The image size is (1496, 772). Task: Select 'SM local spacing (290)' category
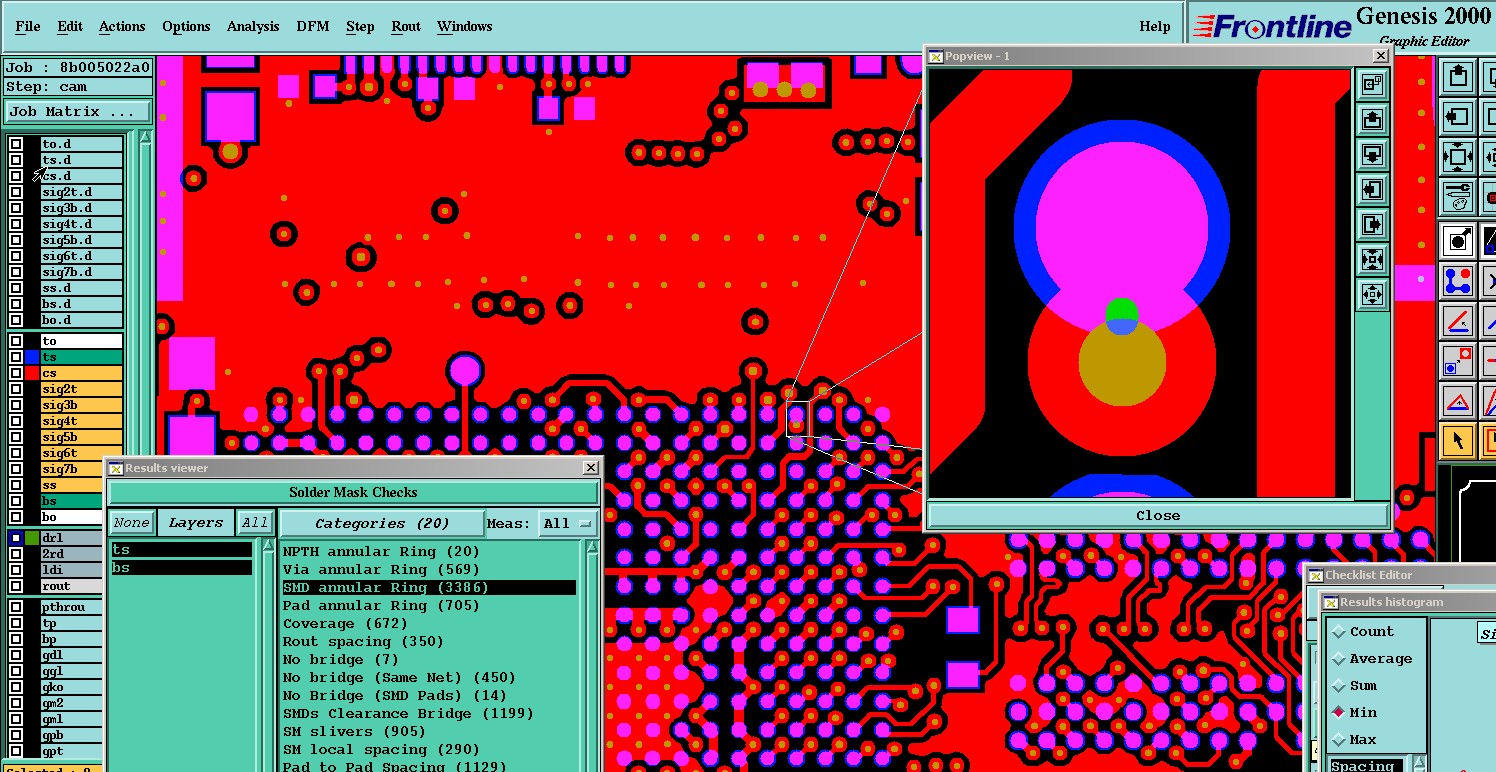click(x=382, y=750)
